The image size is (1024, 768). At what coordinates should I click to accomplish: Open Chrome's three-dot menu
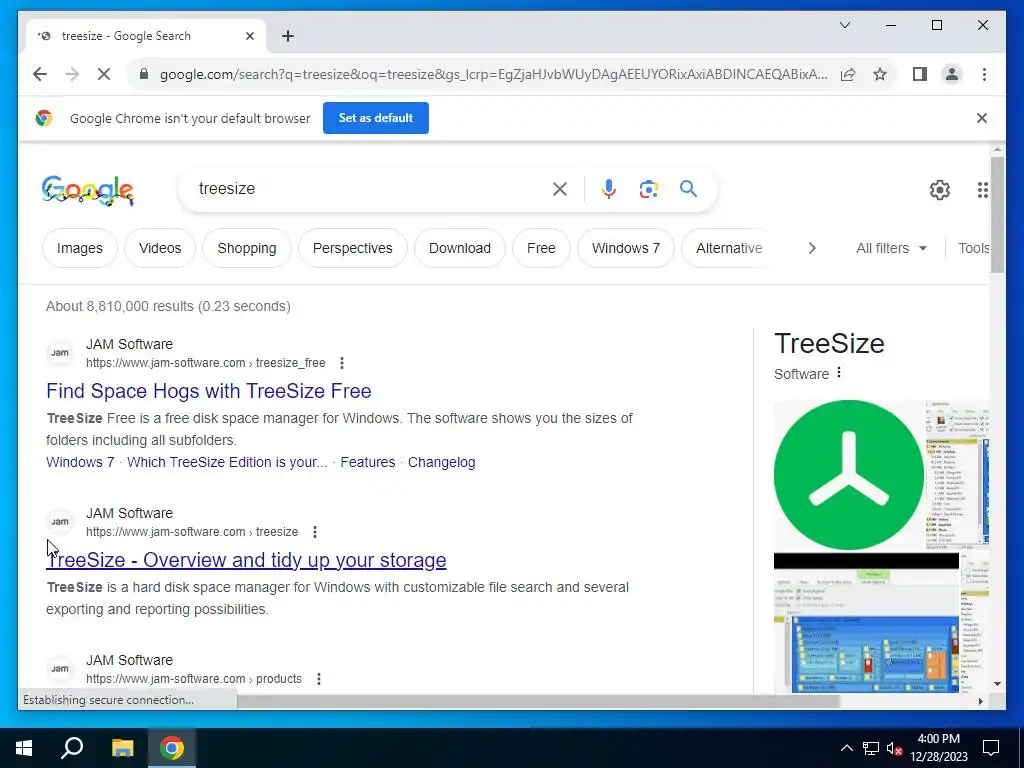(x=984, y=74)
